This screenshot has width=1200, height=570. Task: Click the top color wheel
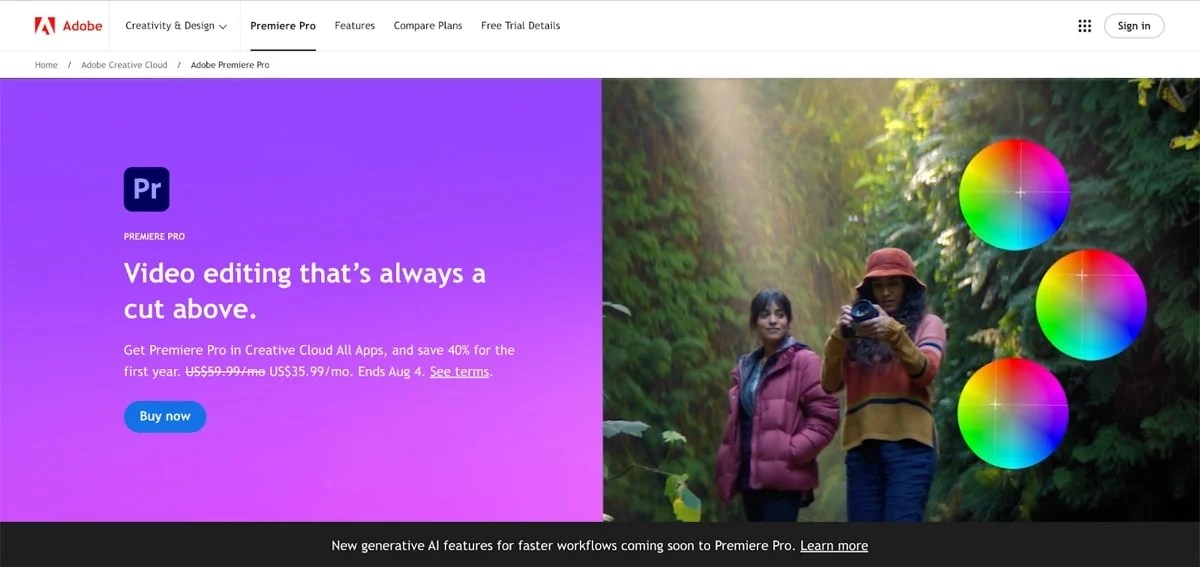tap(1014, 194)
